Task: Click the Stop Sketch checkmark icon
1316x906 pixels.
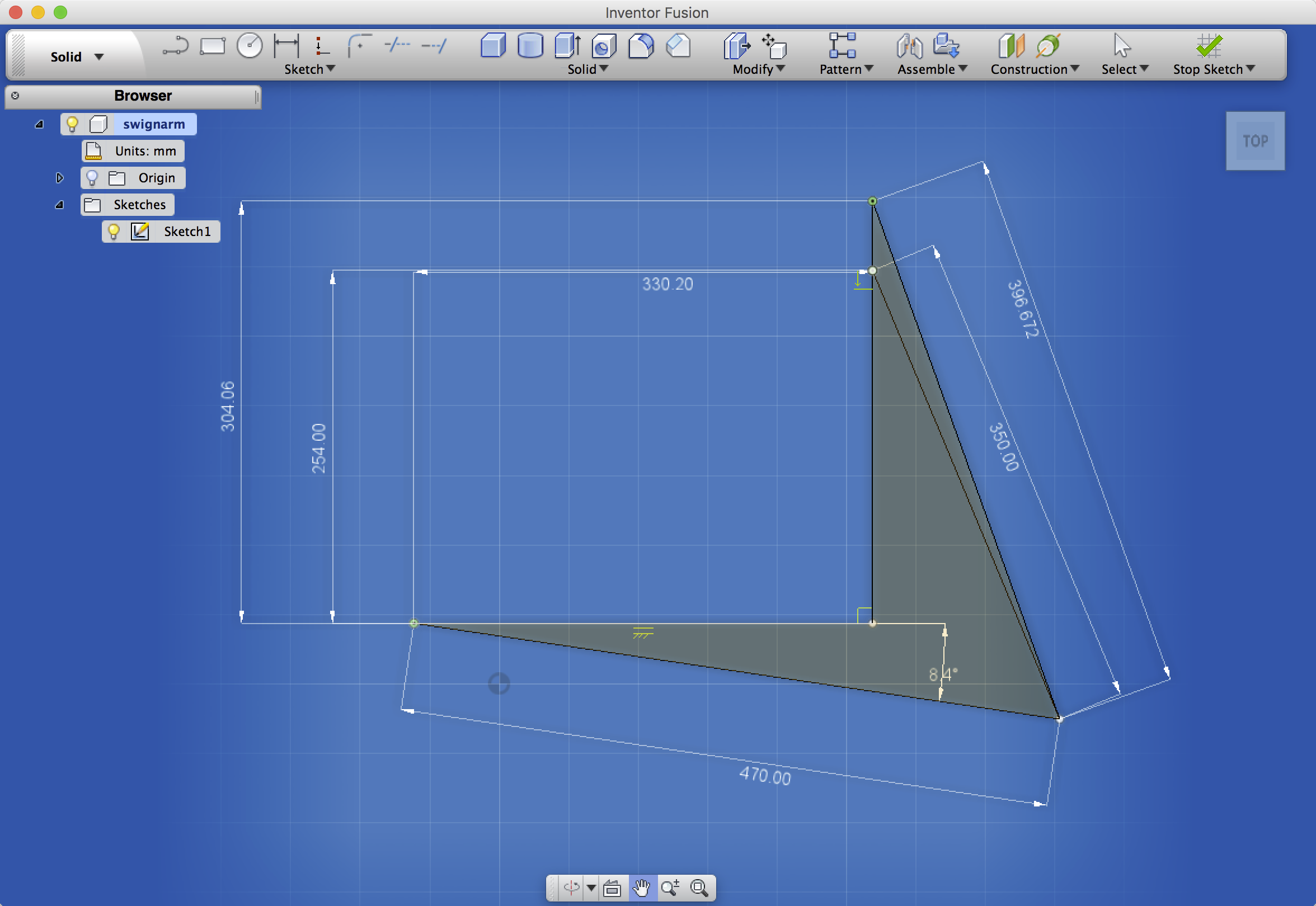Action: (x=1208, y=46)
